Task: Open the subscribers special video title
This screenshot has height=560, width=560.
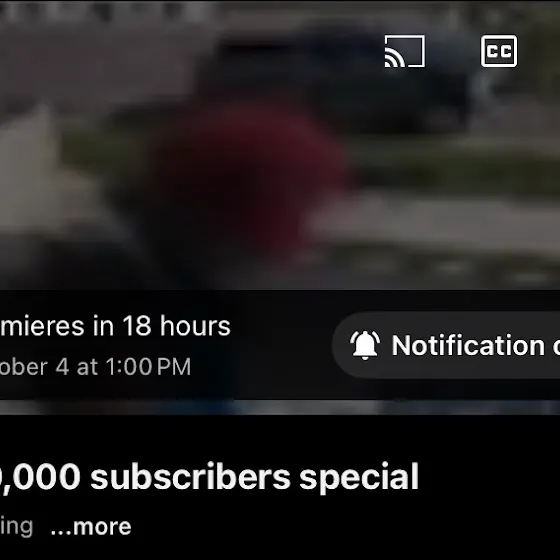Action: 209,477
